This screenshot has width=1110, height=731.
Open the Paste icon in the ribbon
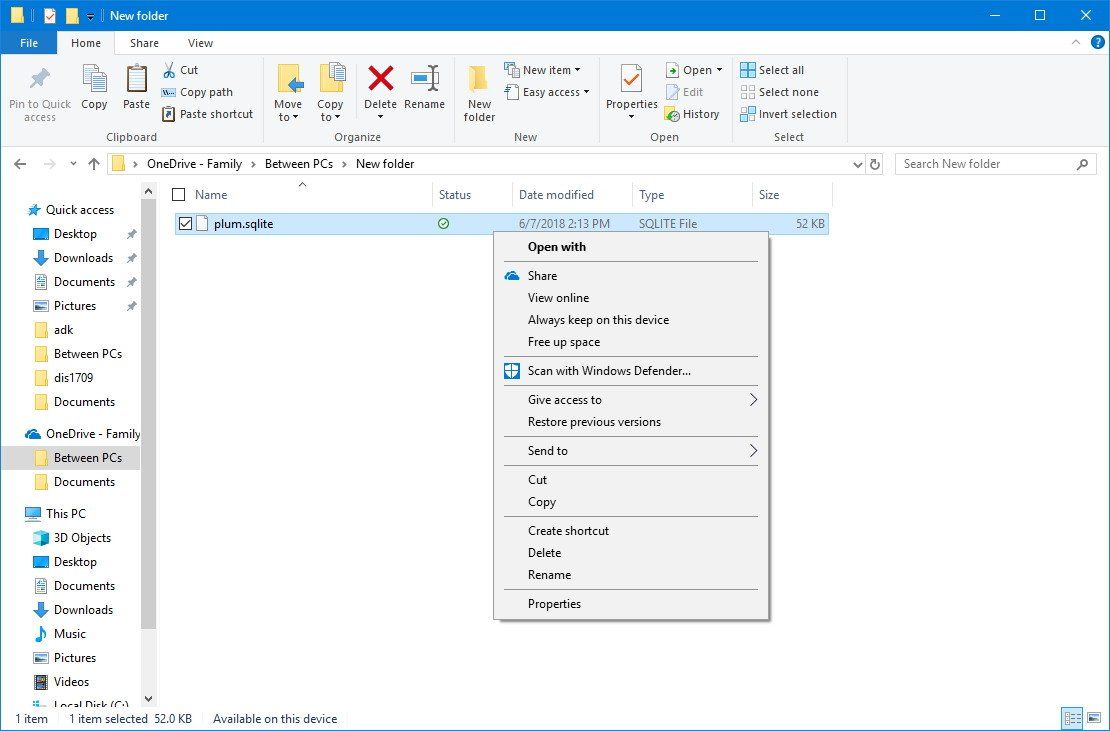click(136, 90)
